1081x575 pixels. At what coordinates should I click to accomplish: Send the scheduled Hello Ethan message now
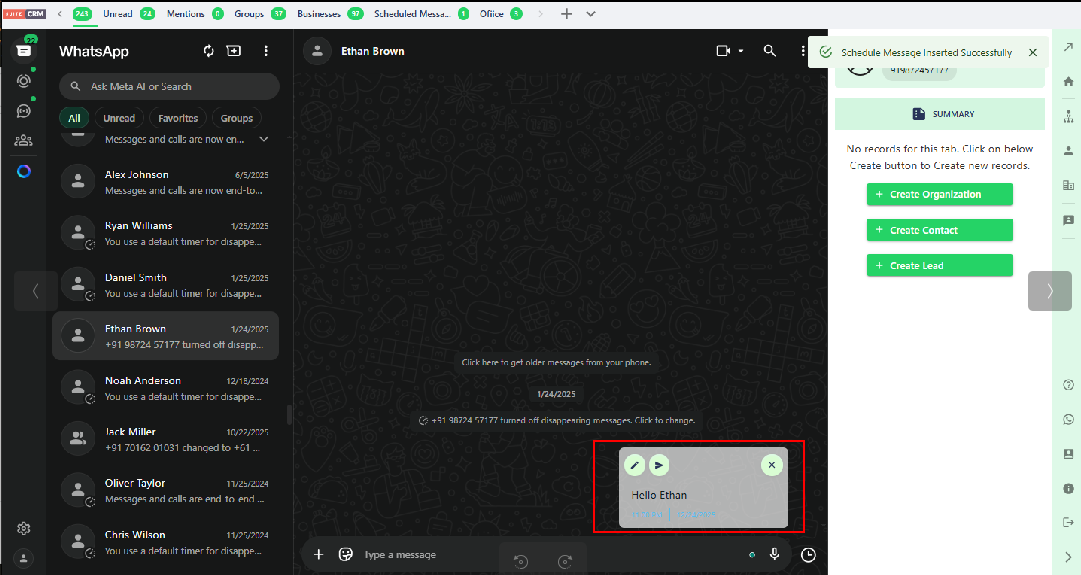tap(658, 465)
